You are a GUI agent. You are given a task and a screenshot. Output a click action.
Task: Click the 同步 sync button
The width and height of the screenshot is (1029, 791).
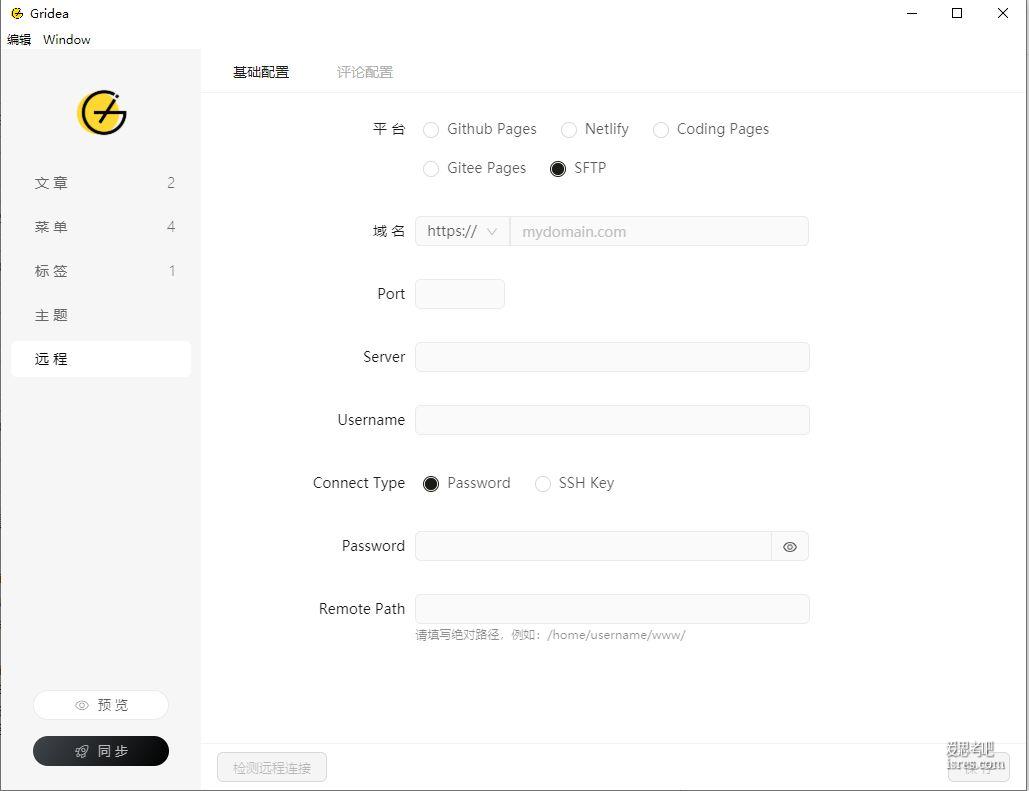101,750
